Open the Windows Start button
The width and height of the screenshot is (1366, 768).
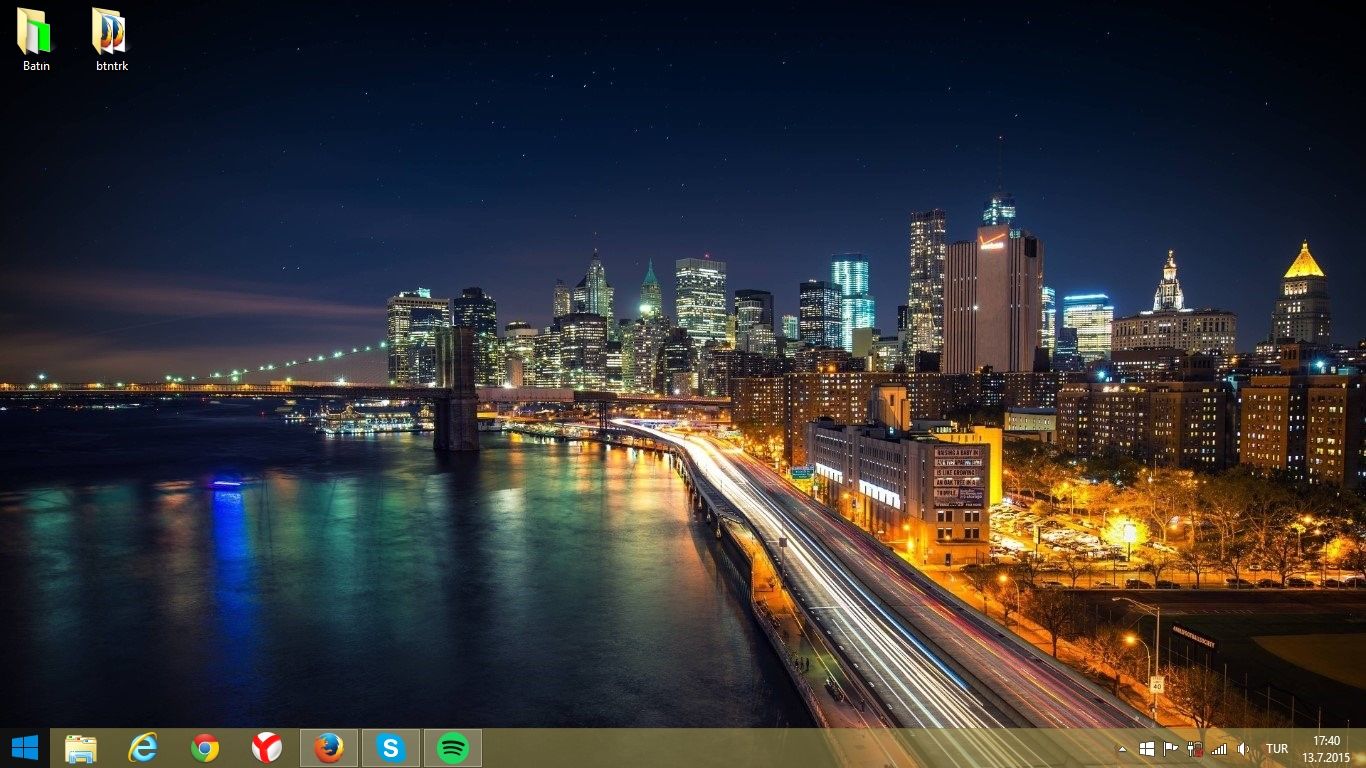24,747
